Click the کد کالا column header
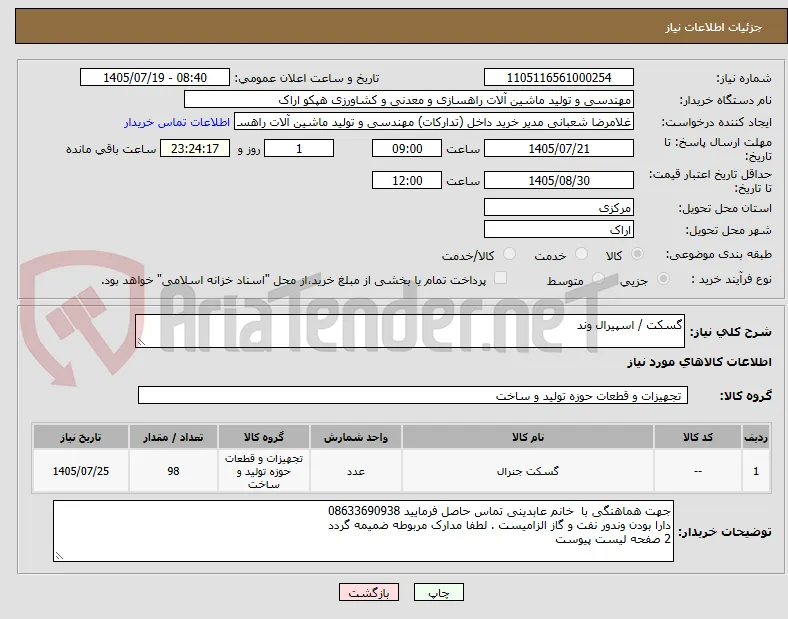The width and height of the screenshot is (788, 619). click(x=698, y=437)
